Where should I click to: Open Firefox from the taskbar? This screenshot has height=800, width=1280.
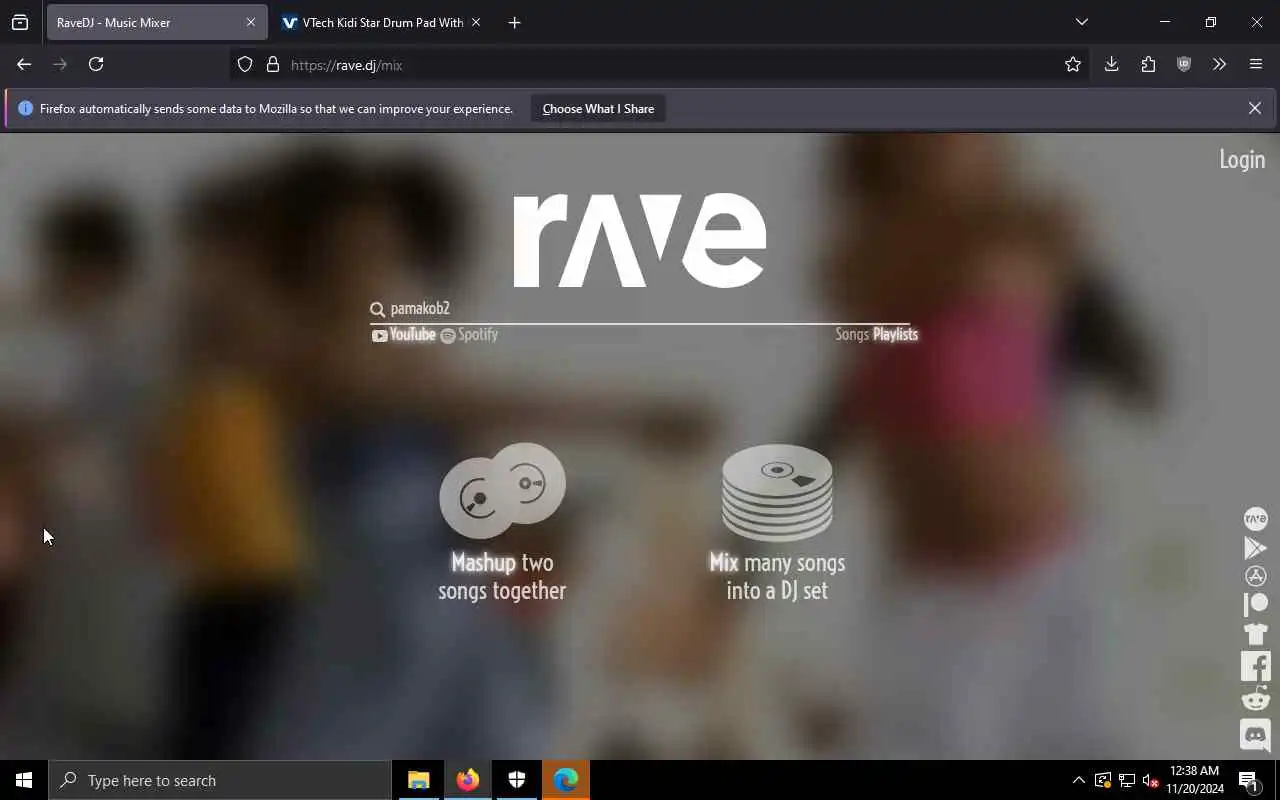[x=468, y=780]
